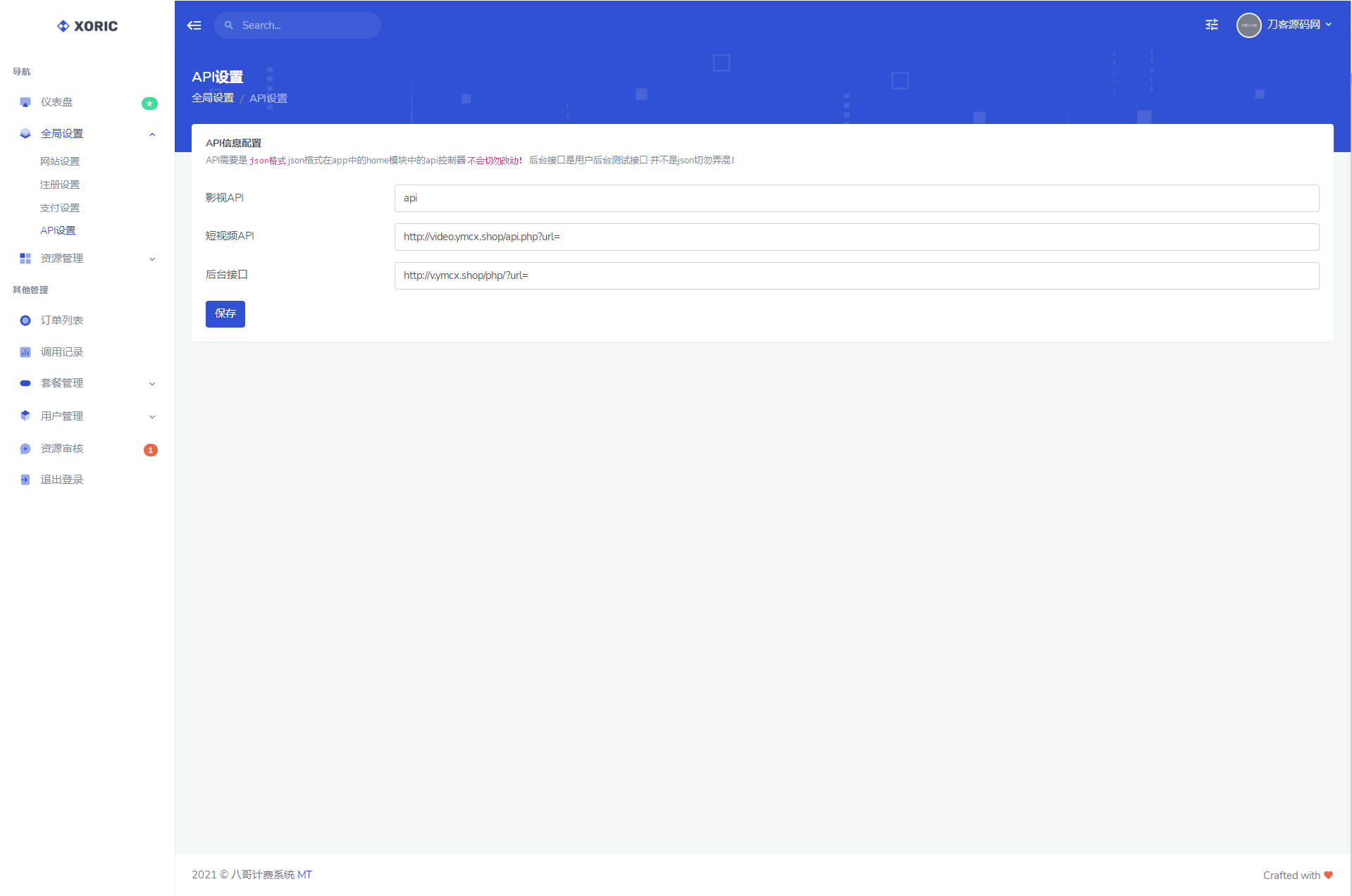Click the 资源审核 sidebar icon
1352x896 pixels.
(25, 449)
